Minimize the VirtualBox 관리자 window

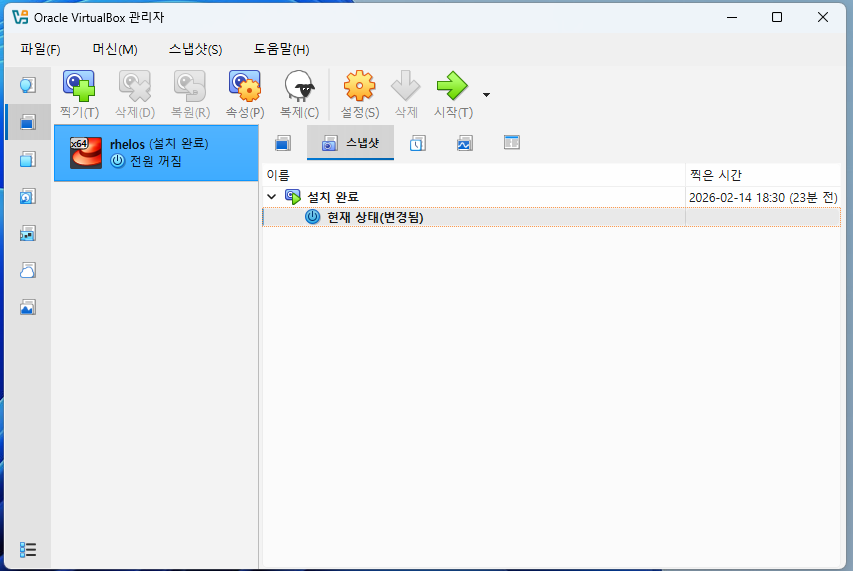[x=732, y=17]
